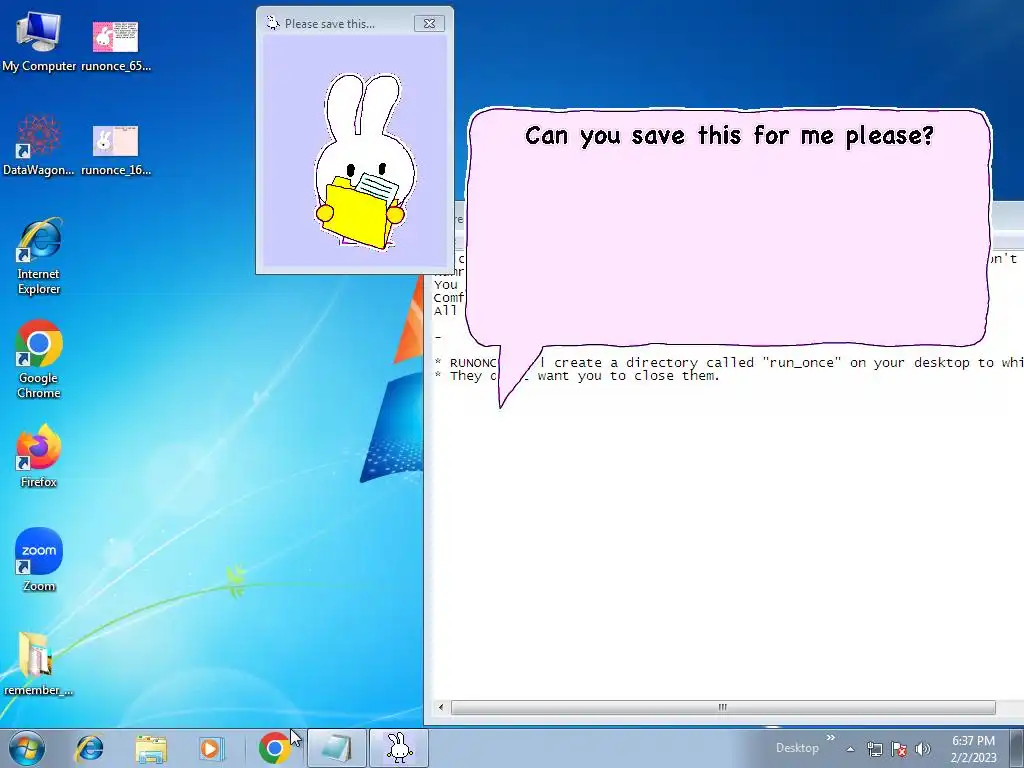The image size is (1024, 768).
Task: Open Action Center flag tray icon
Action: pyautogui.click(x=899, y=749)
